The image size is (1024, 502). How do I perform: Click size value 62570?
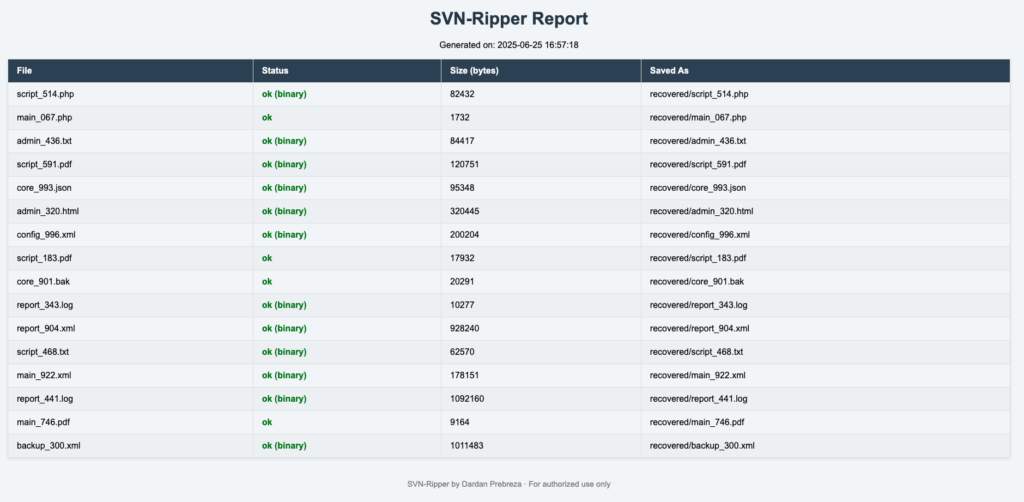tap(462, 352)
